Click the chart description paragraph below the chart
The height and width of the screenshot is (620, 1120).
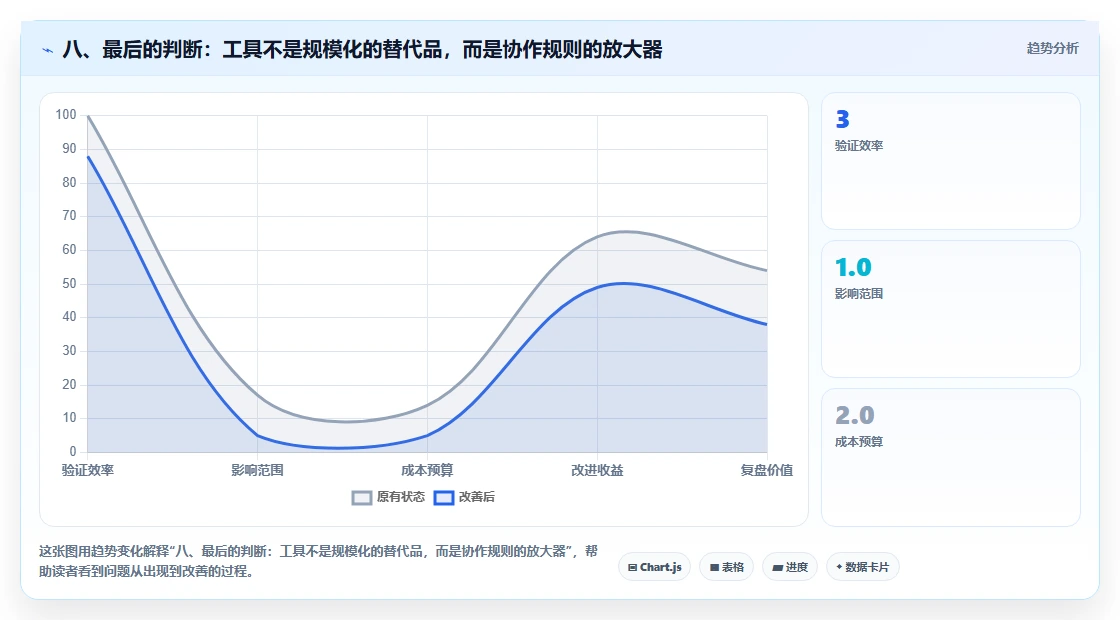tap(319, 561)
